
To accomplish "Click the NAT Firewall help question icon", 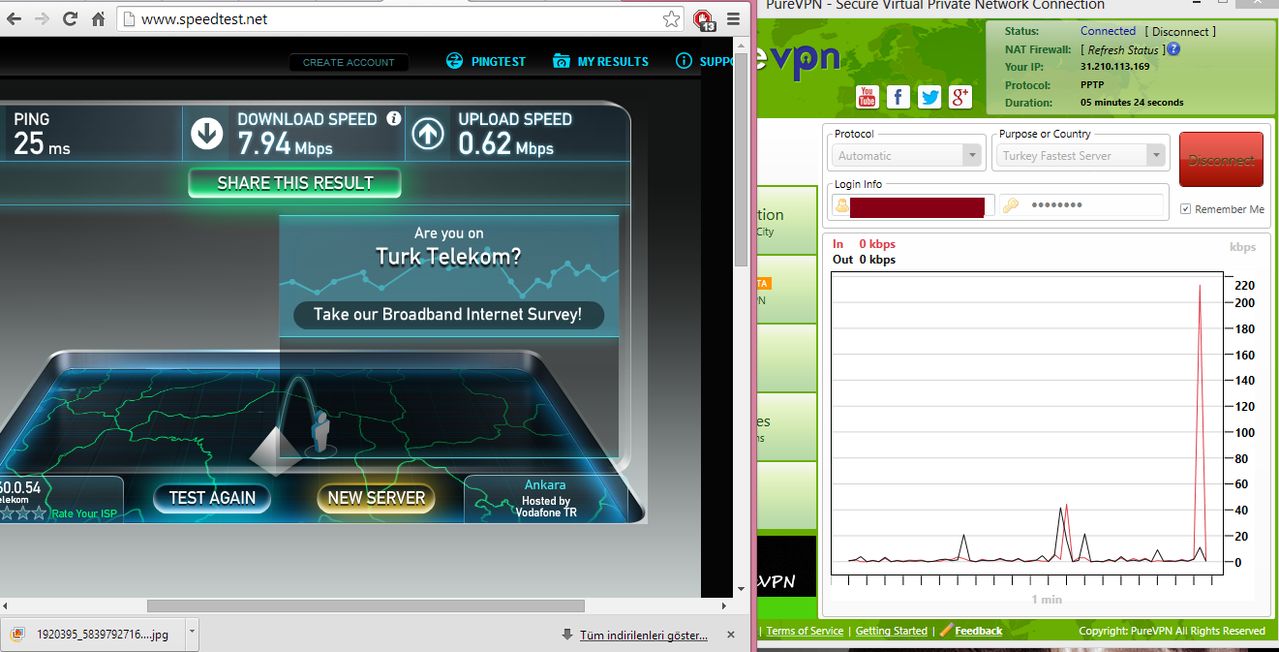I will coord(1173,49).
